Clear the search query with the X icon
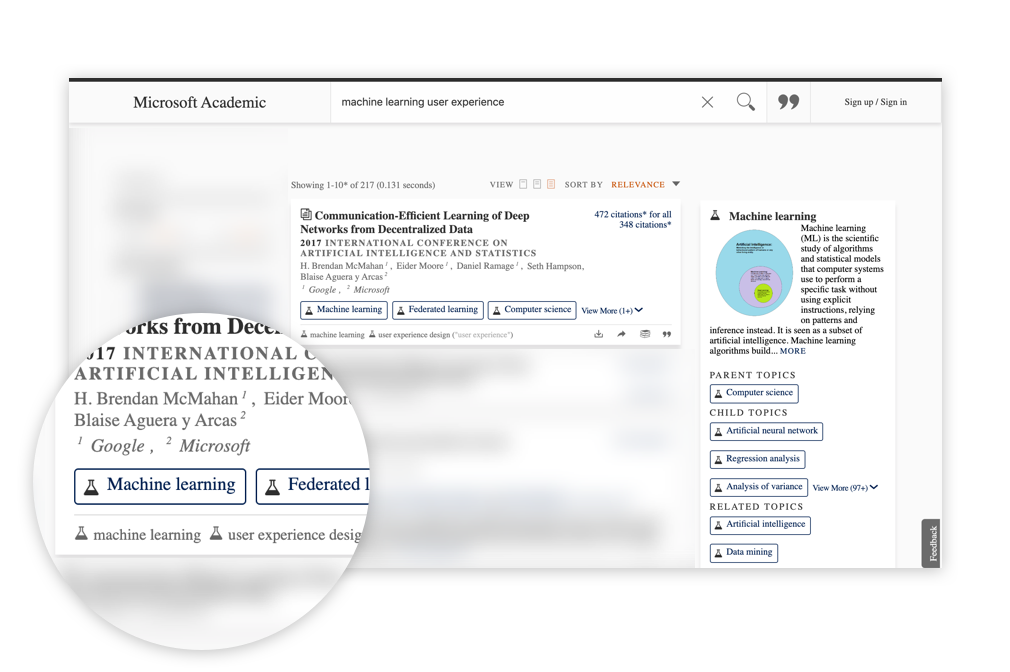Viewport: 1010px width, 672px height. click(707, 102)
